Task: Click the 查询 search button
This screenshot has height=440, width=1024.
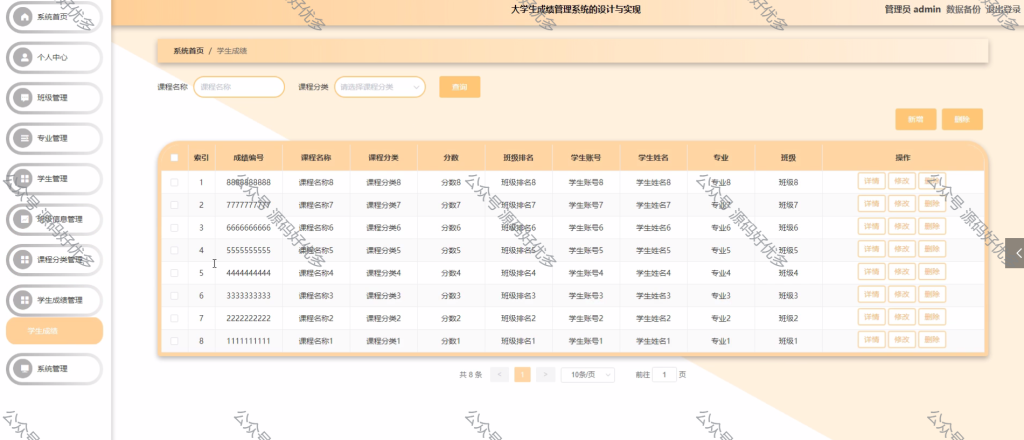Action: coord(460,87)
